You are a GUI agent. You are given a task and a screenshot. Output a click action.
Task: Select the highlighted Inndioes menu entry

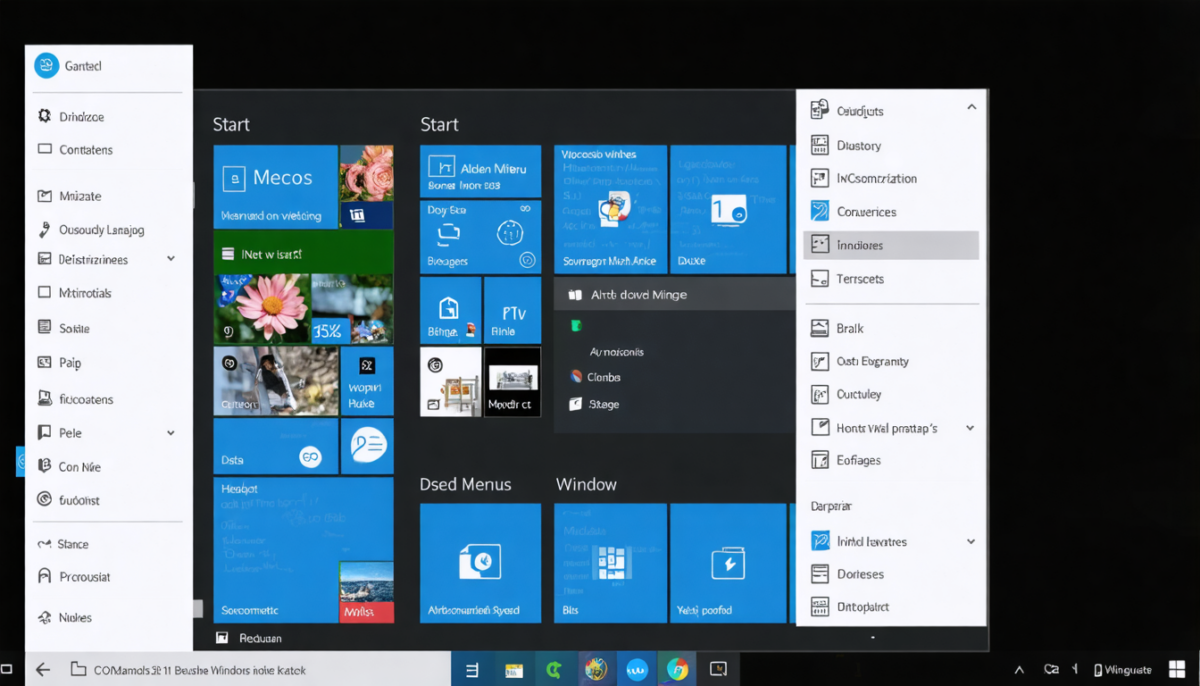click(x=891, y=245)
